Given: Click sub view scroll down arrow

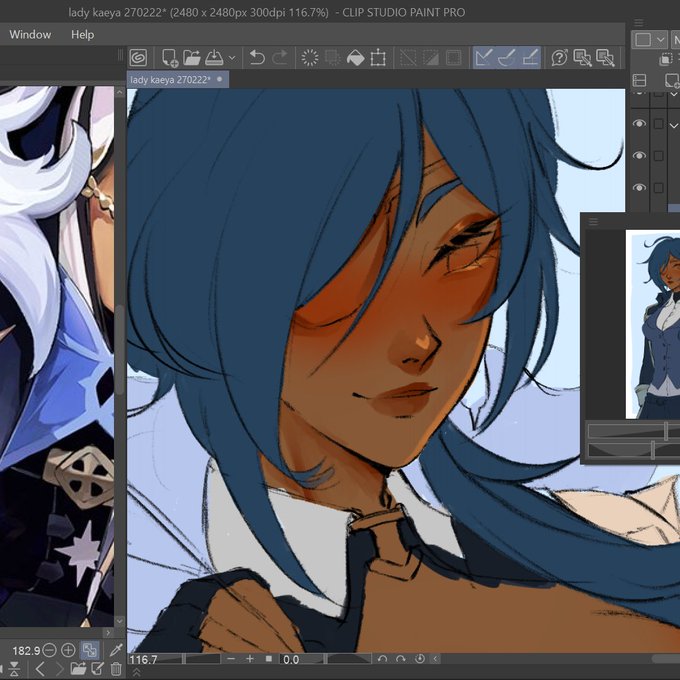Looking at the screenshot, I should 120,621.
